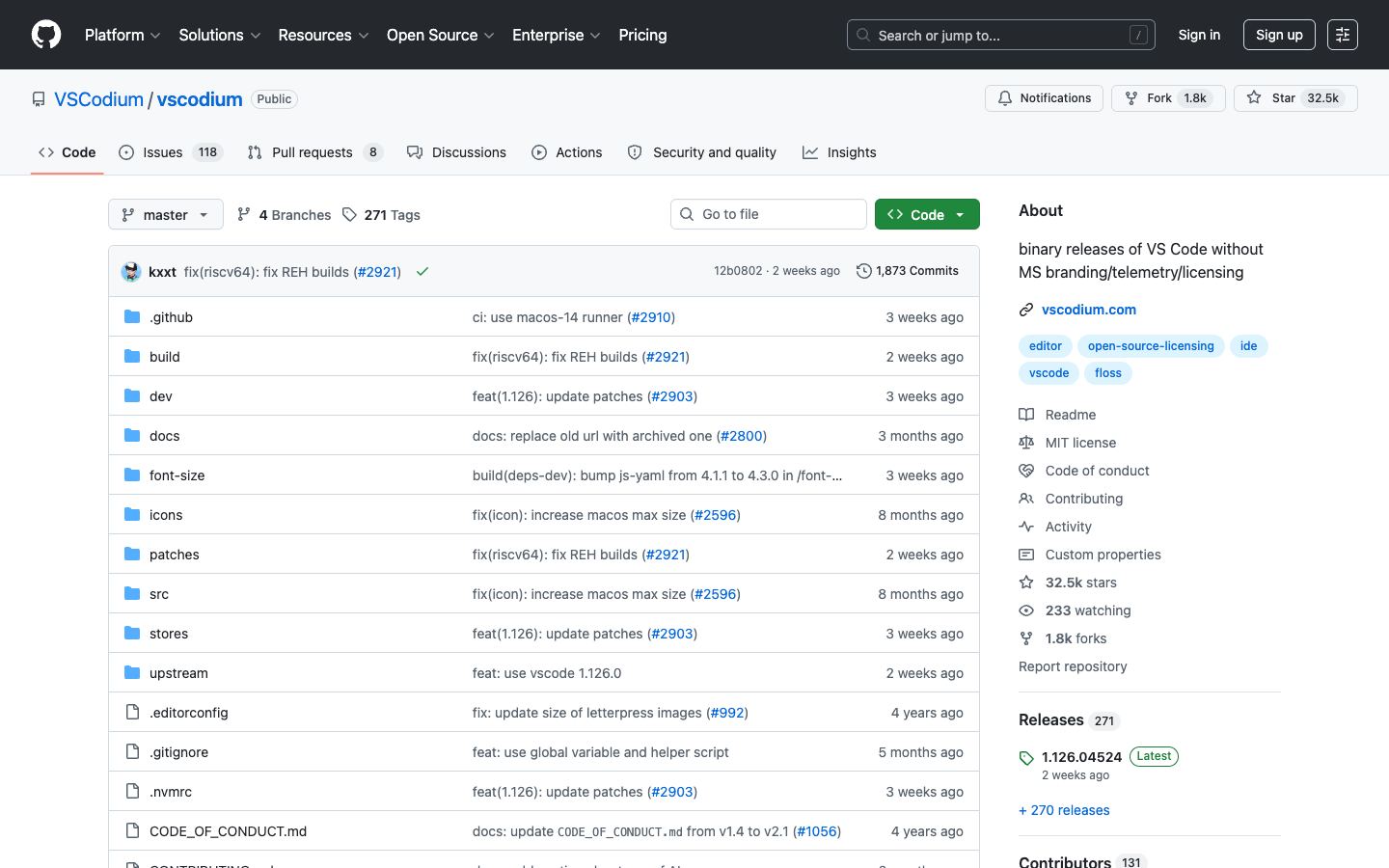1389x868 pixels.
Task: Click the GitHub logo icon
Action: (x=46, y=35)
